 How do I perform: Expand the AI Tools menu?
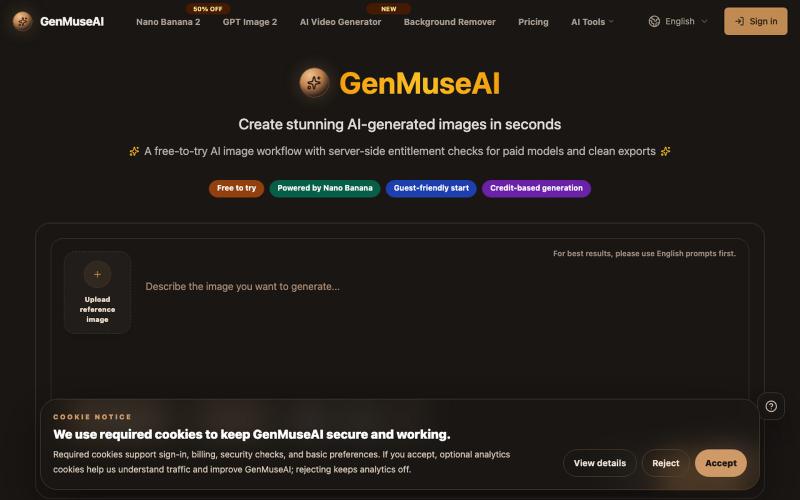coord(592,22)
